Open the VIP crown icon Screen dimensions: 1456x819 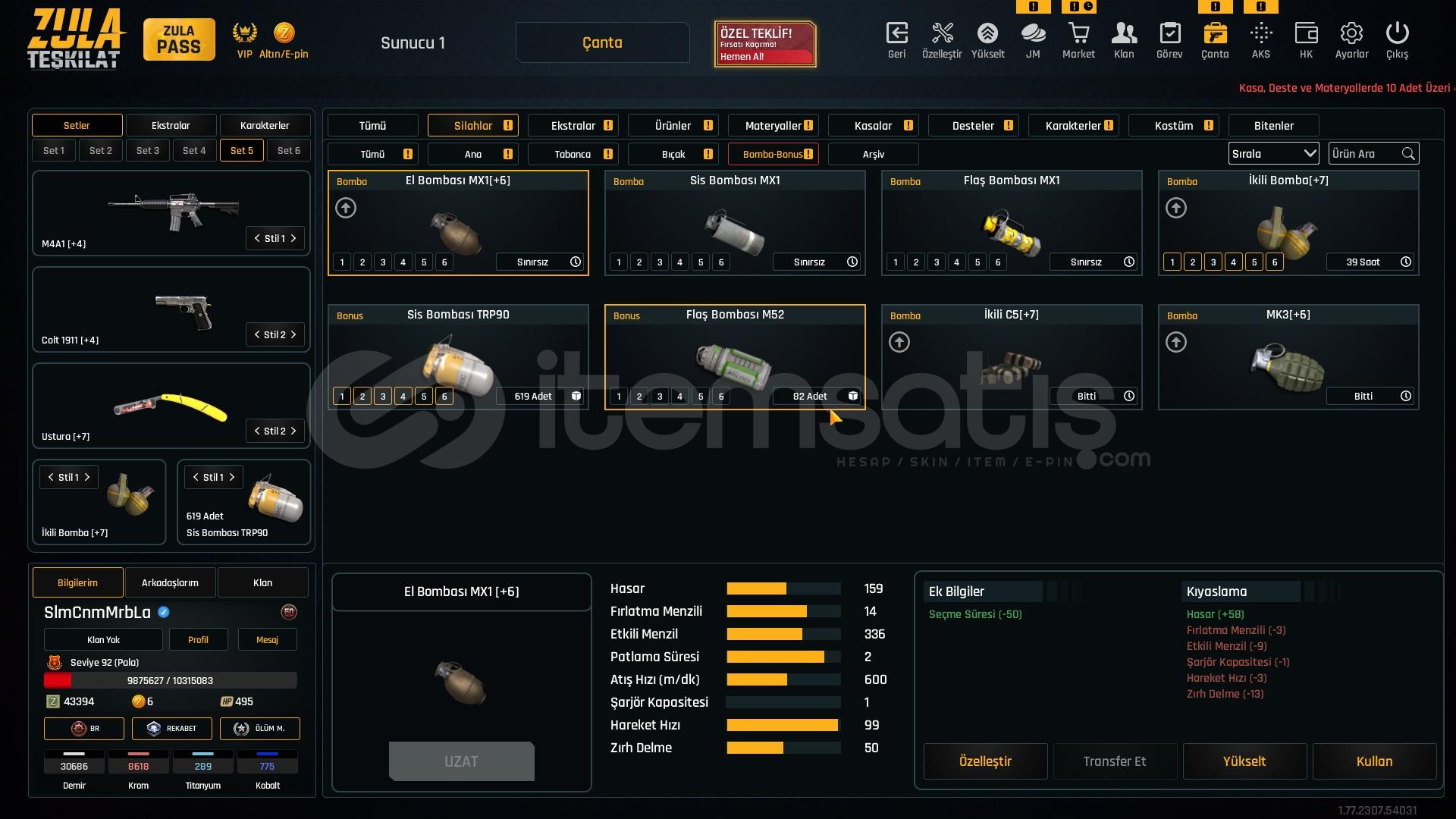(244, 33)
